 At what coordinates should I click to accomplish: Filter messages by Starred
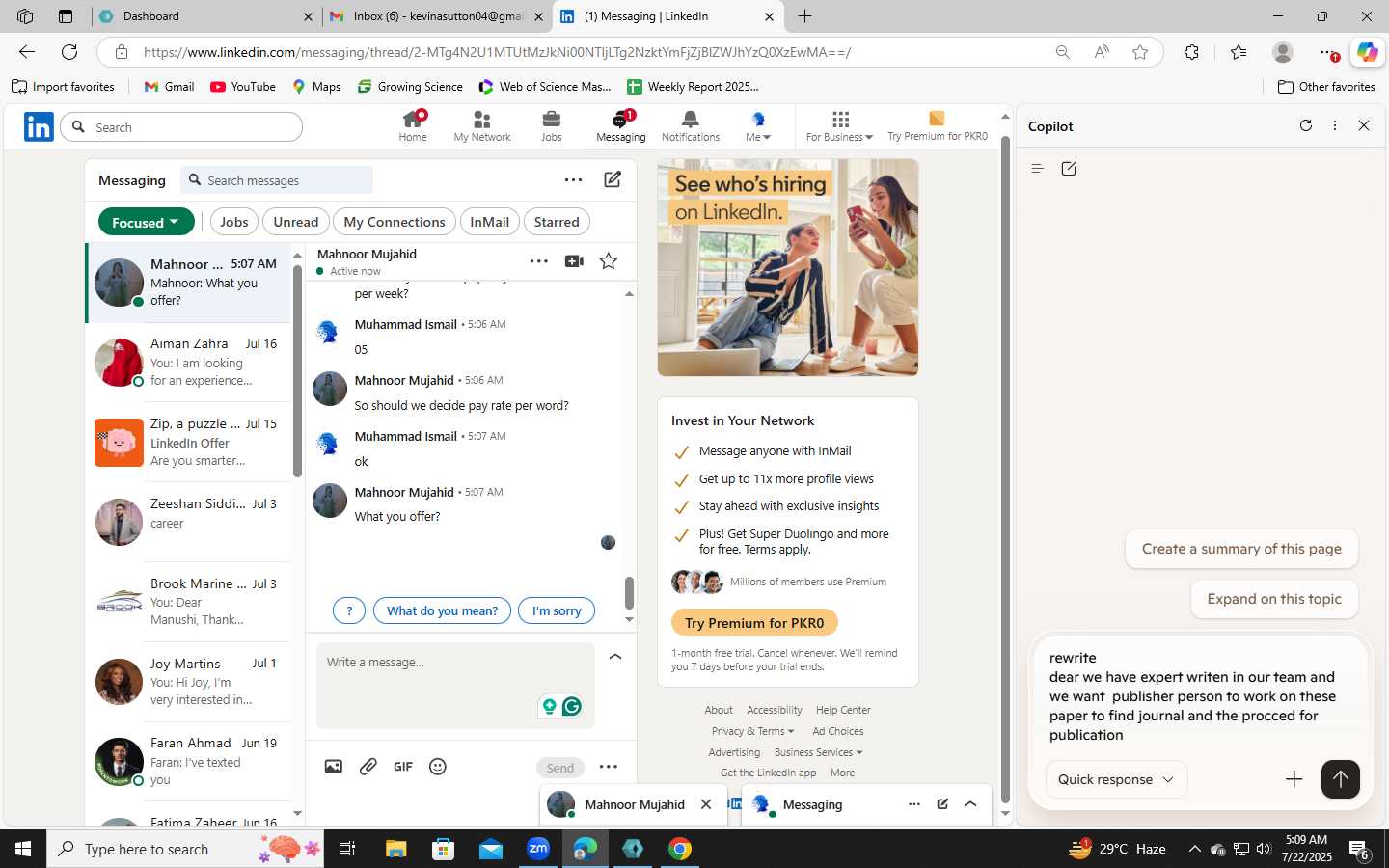pos(557,222)
